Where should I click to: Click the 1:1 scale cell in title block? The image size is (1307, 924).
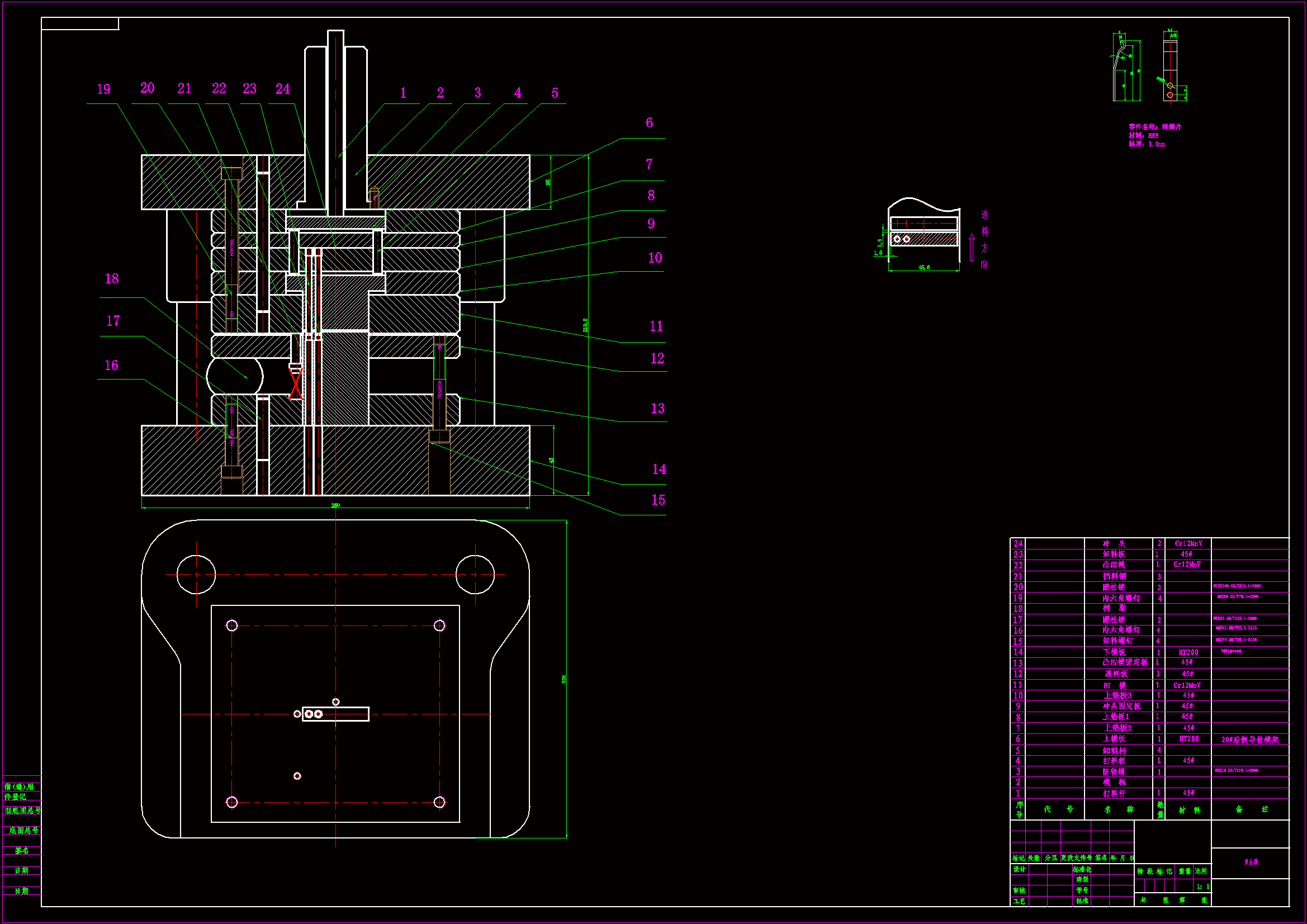(1202, 887)
